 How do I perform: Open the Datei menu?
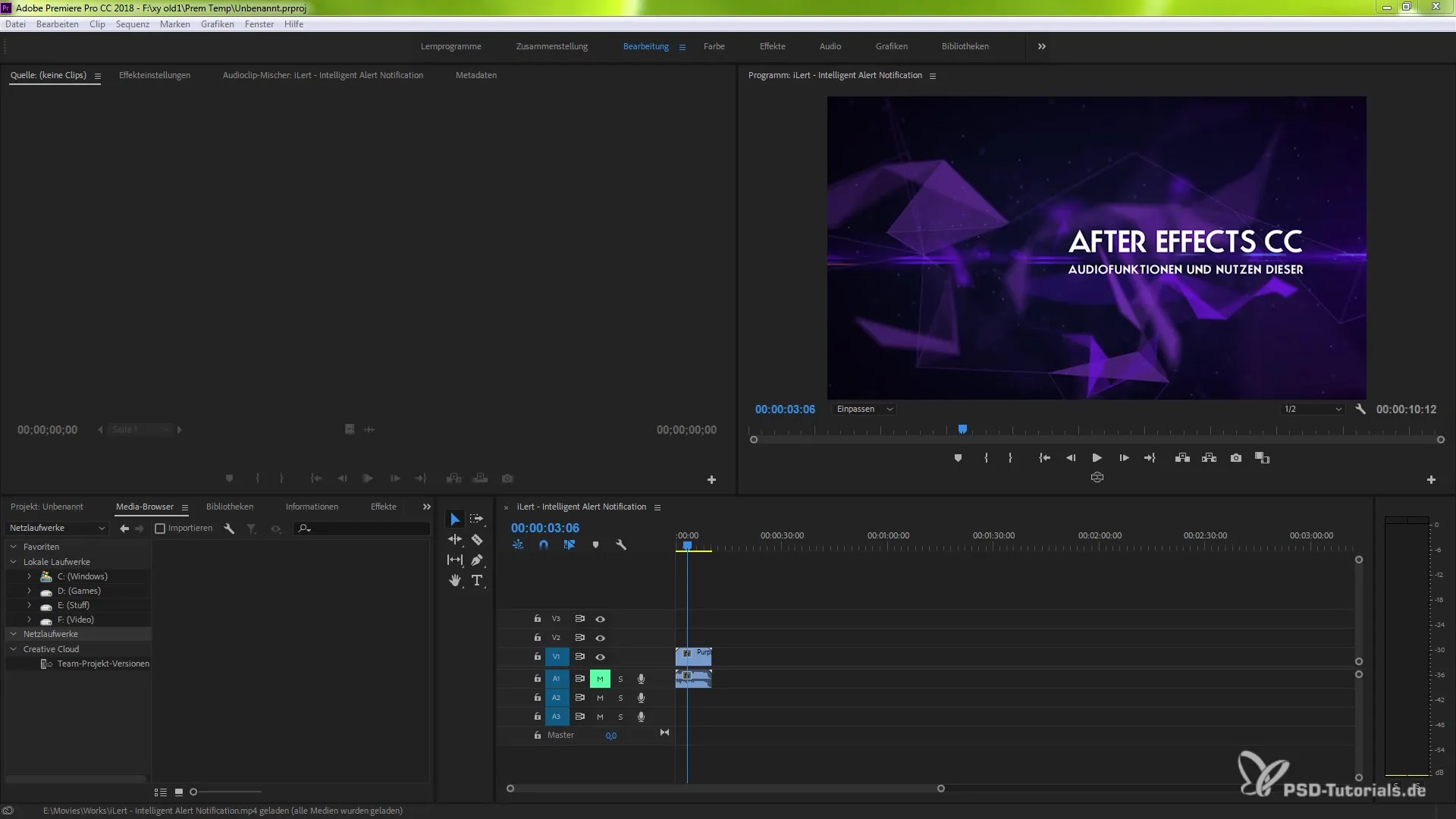tap(15, 24)
